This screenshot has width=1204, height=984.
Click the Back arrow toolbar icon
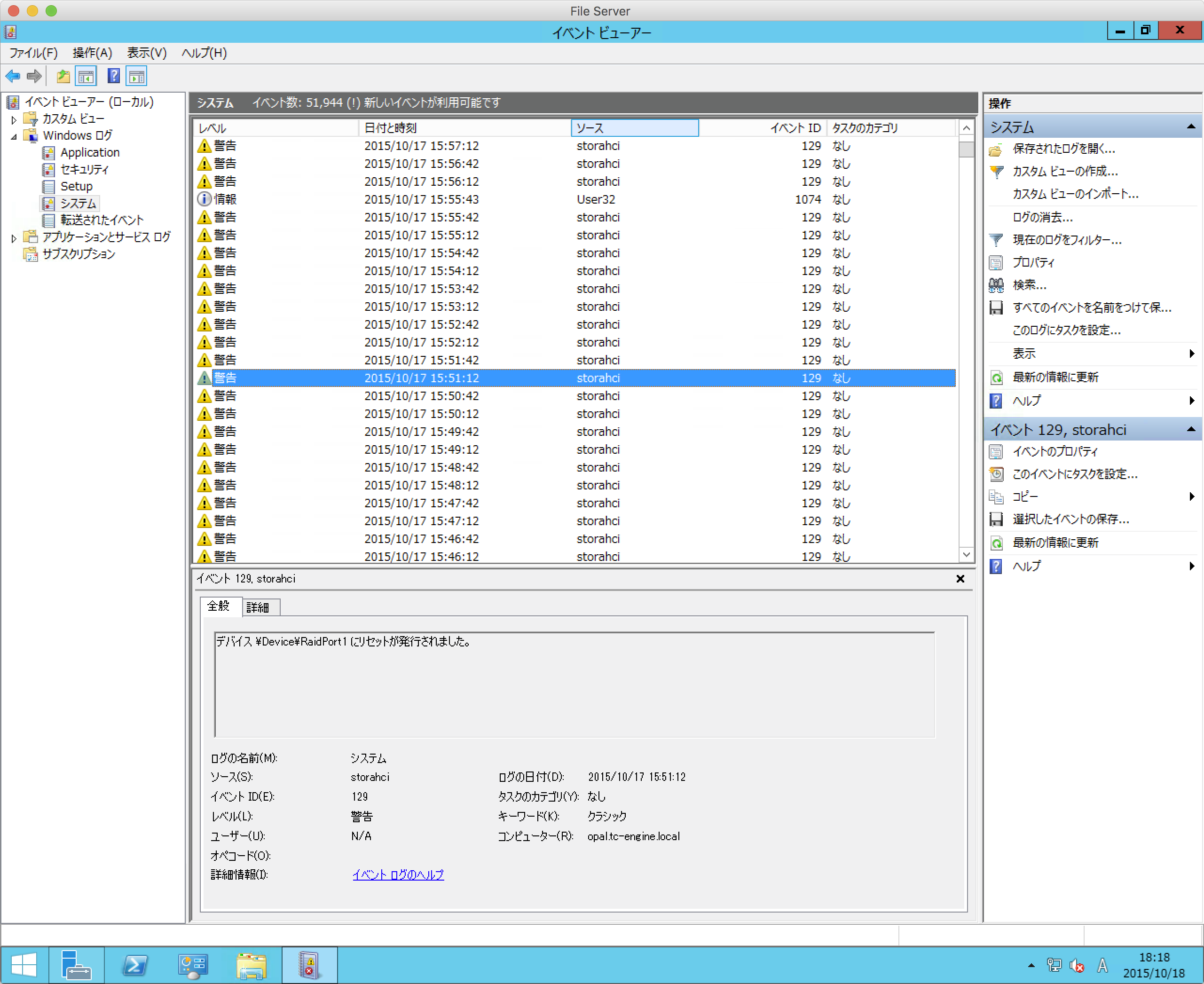pyautogui.click(x=13, y=76)
